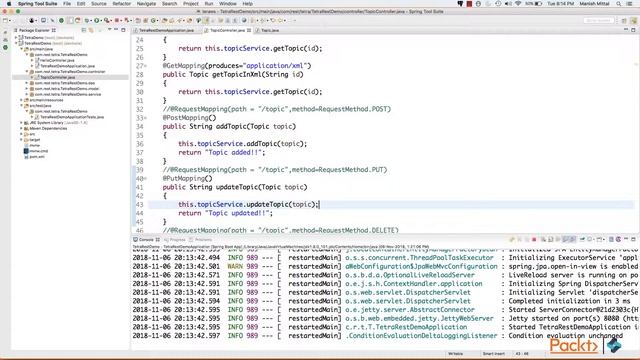
Task: Maximize the Console view
Action: click(633, 240)
